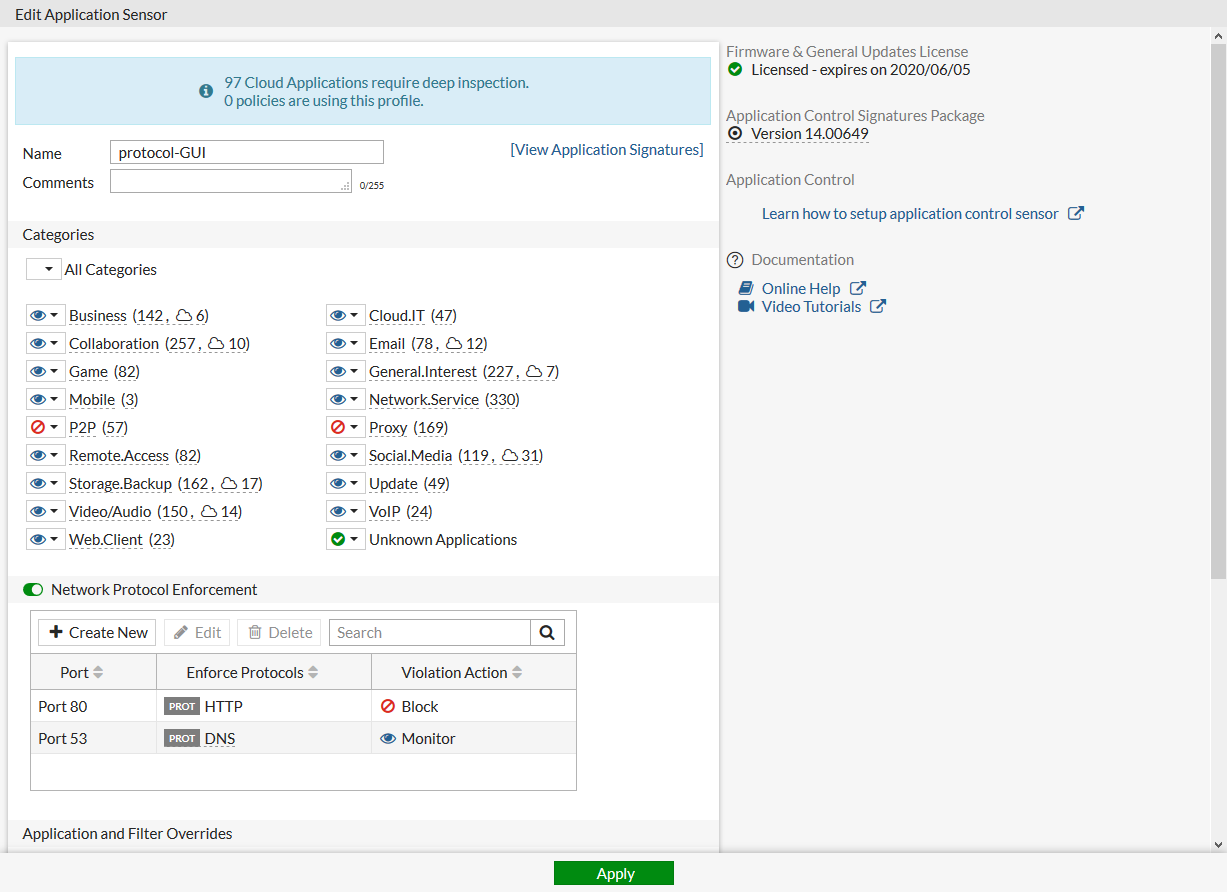Click the Video/Audio category name

[x=110, y=511]
